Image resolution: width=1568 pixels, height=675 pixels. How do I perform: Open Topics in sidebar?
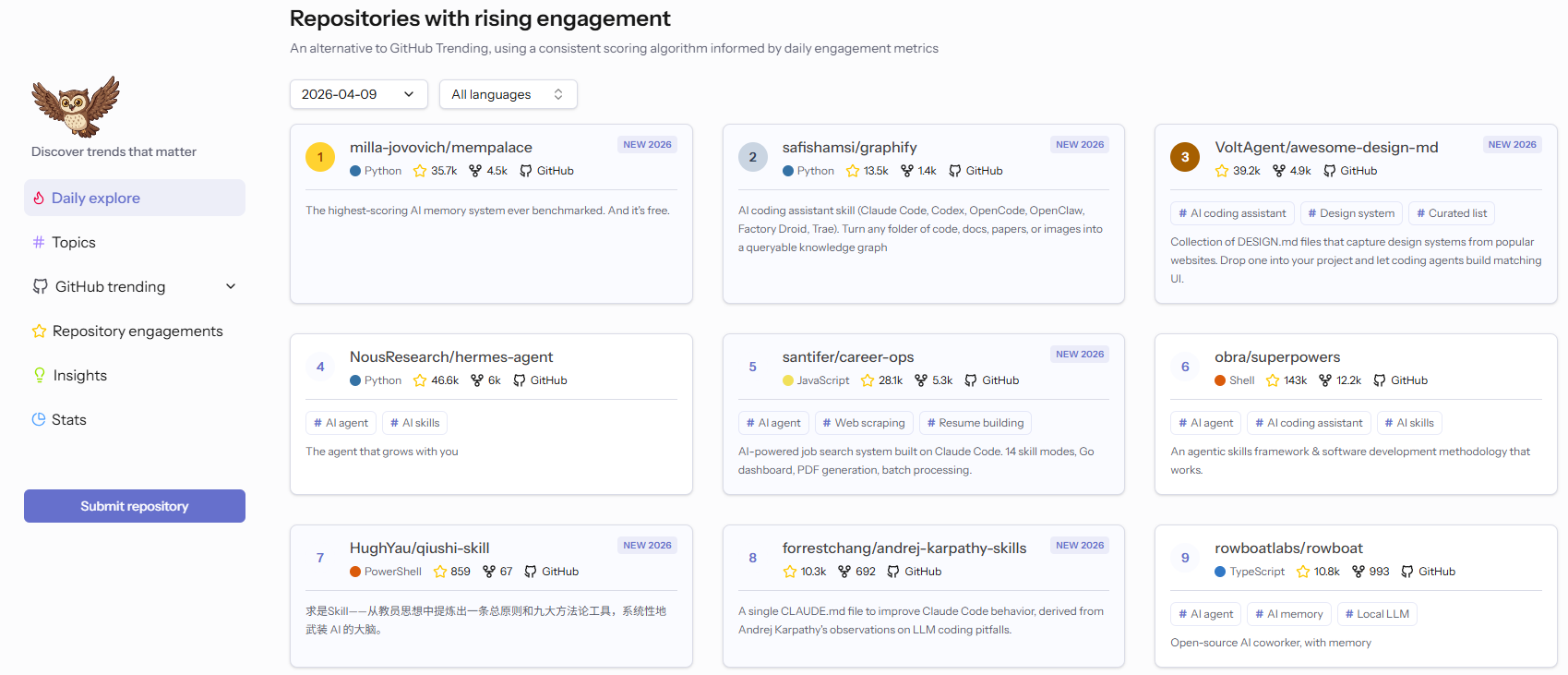coord(135,242)
